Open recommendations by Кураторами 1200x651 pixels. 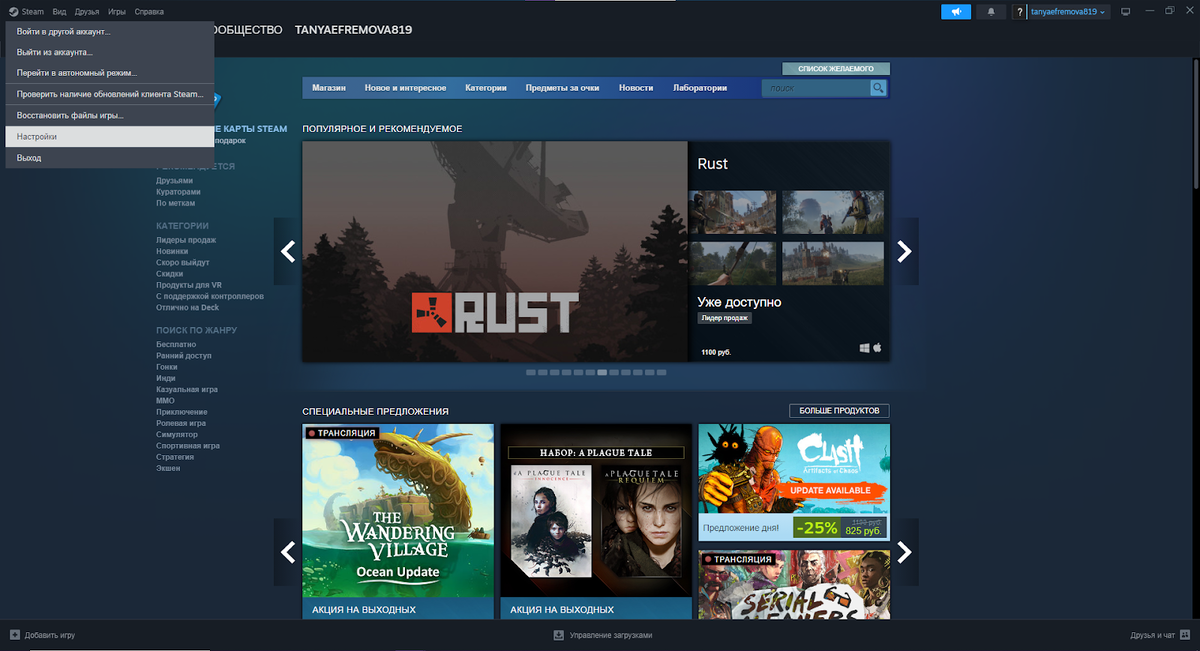click(178, 192)
